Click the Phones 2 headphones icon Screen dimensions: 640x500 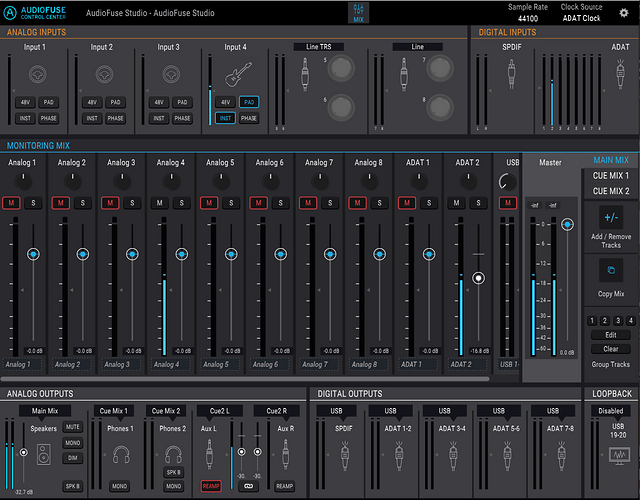[173, 455]
